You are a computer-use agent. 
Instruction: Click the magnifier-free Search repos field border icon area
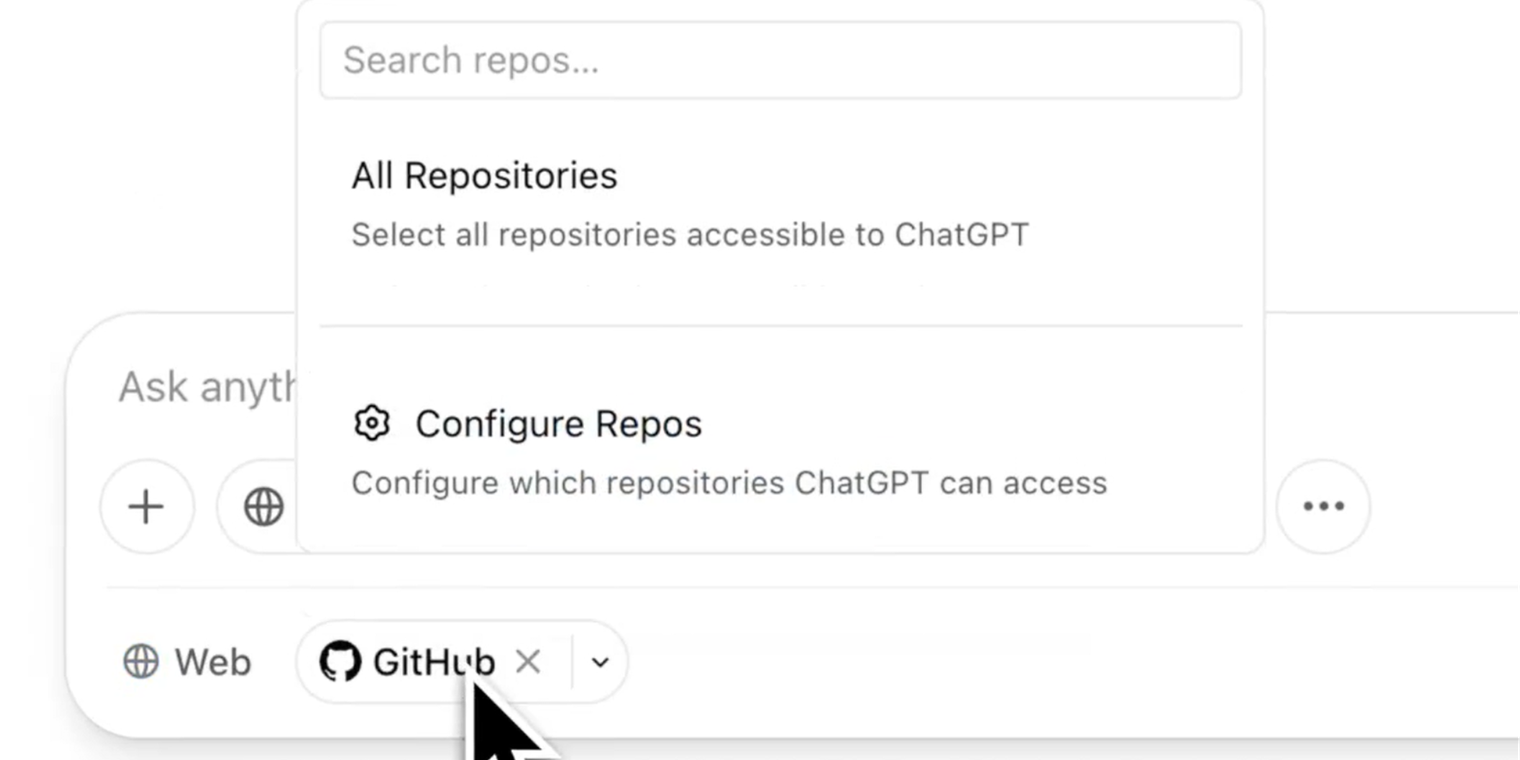(x=780, y=60)
